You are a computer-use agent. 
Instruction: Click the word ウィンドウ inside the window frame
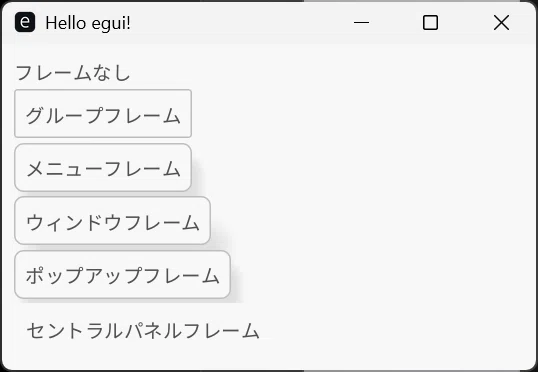(x=73, y=222)
